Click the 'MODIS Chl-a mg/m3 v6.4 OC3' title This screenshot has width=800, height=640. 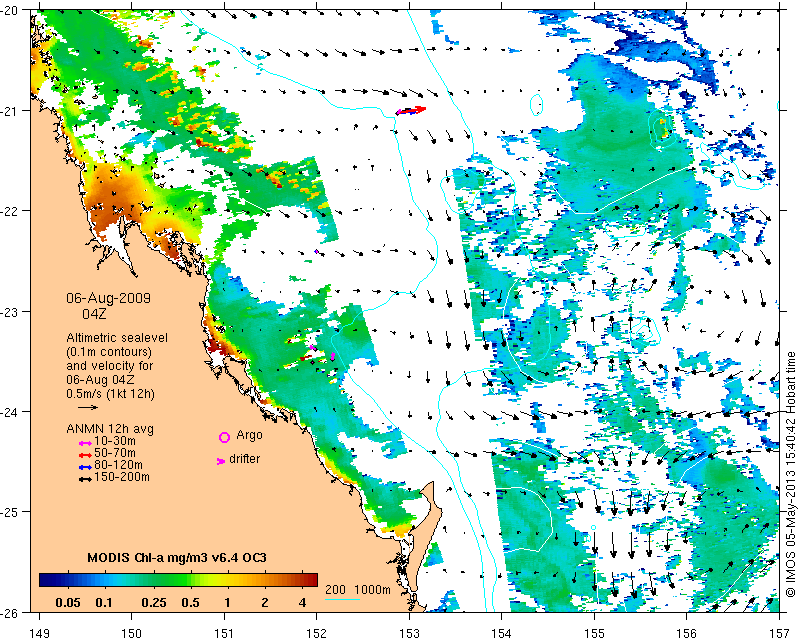tap(177, 557)
